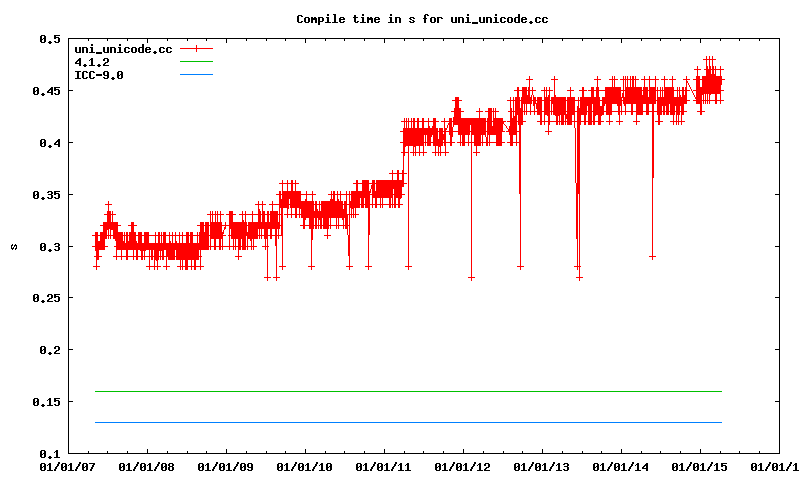Click the 0.1 y-axis tick label
Image resolution: width=800 pixels, height=480 pixels.
[49, 454]
